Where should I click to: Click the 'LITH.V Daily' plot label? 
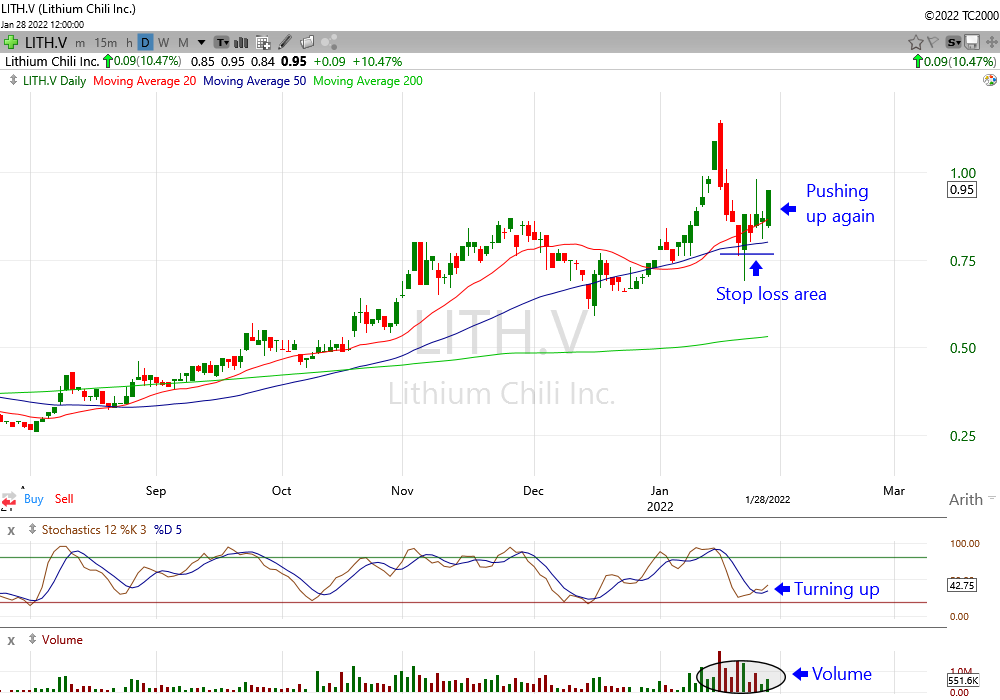(54, 81)
